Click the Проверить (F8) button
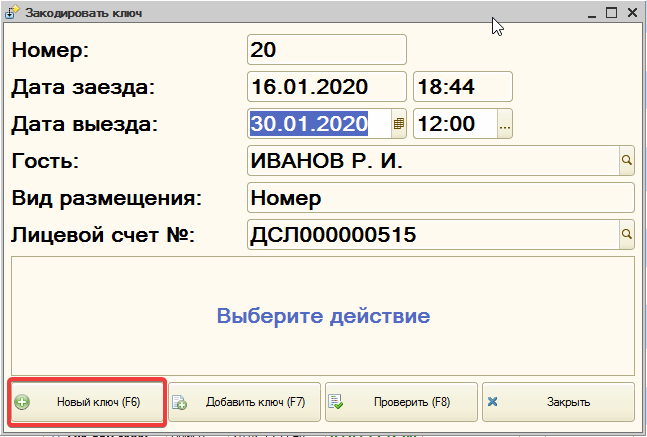The image size is (647, 437). click(x=401, y=402)
